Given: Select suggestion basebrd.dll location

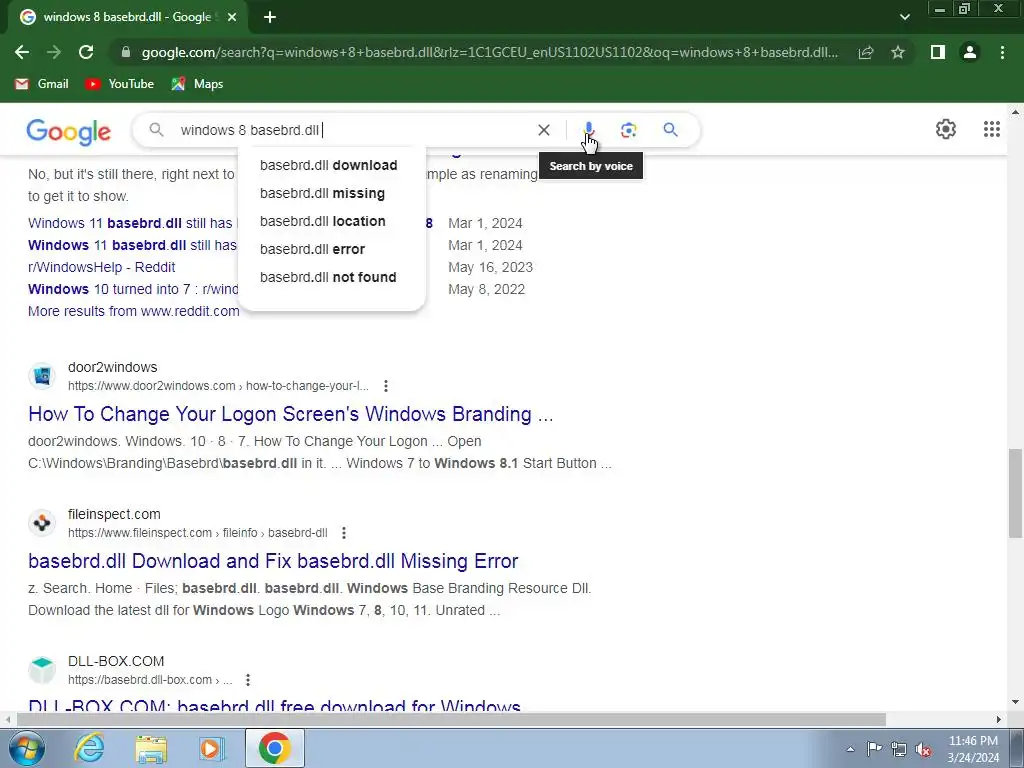Looking at the screenshot, I should coord(323,221).
